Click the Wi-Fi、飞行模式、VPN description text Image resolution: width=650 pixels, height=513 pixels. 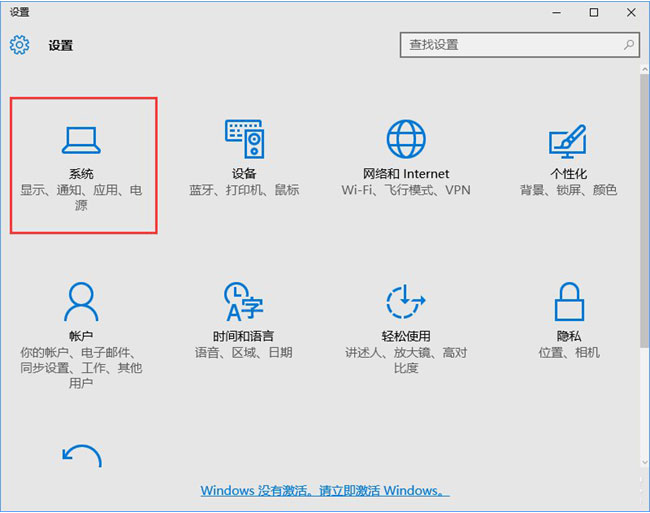406,190
